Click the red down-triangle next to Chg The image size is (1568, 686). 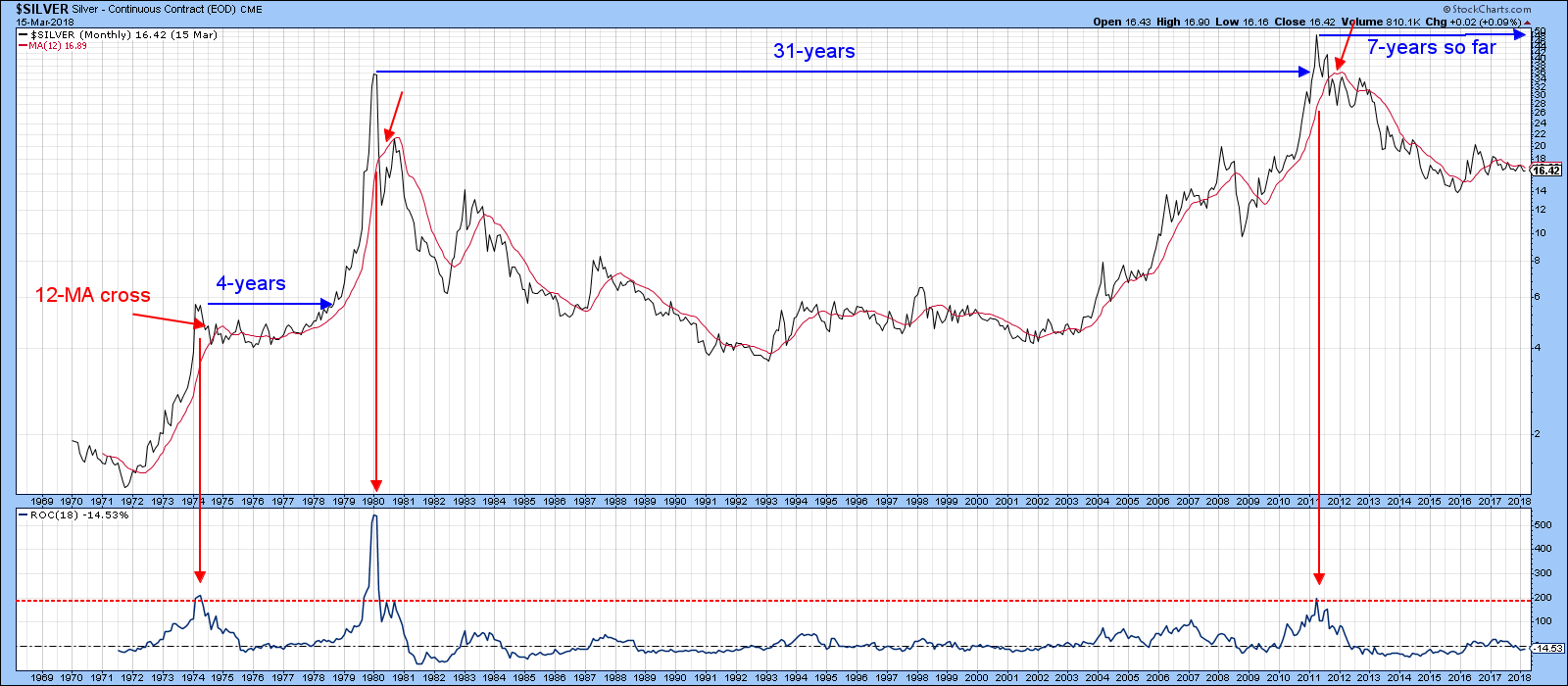tap(1527, 22)
